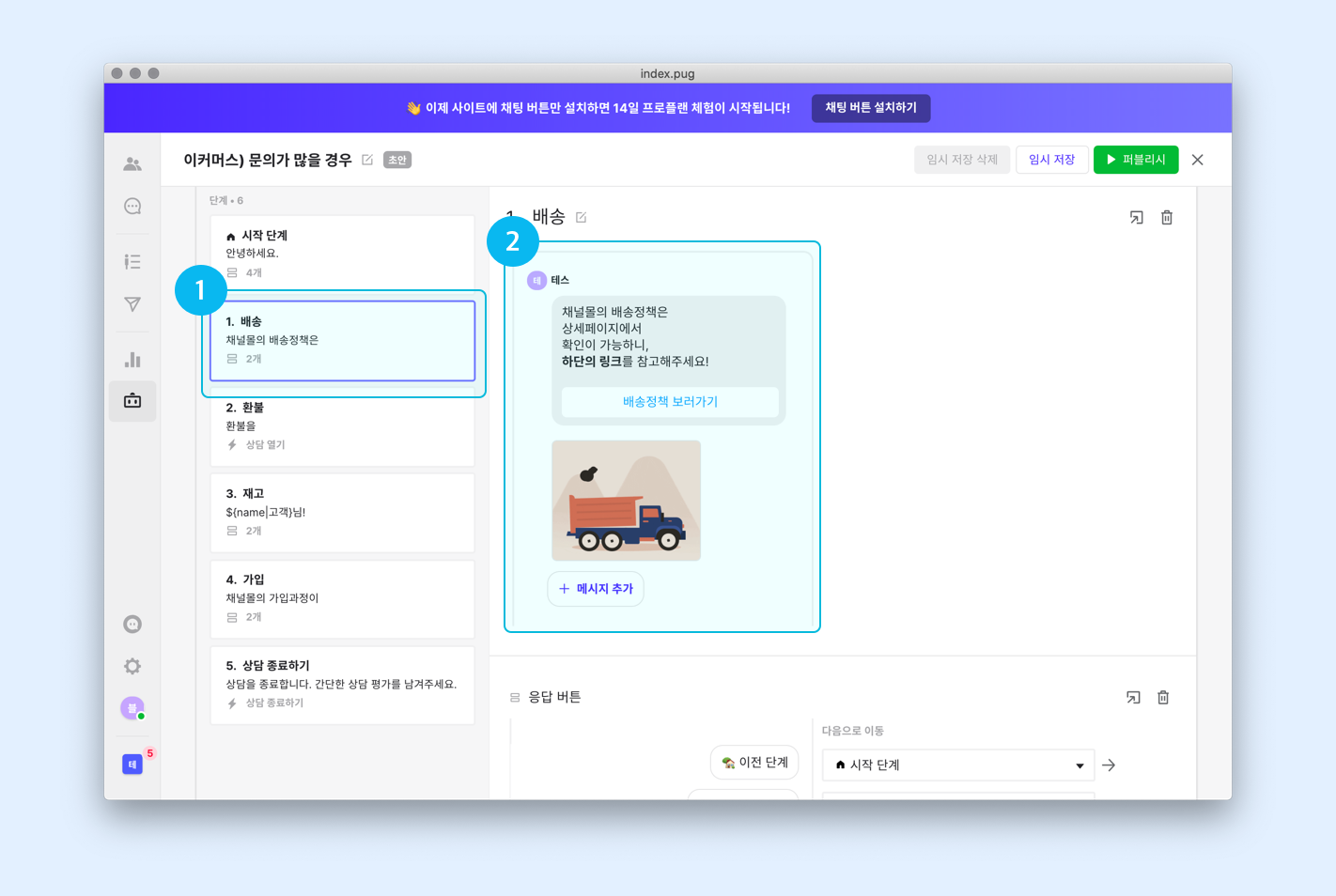Click the support smiley icon near bottom sidebar

tap(132, 624)
